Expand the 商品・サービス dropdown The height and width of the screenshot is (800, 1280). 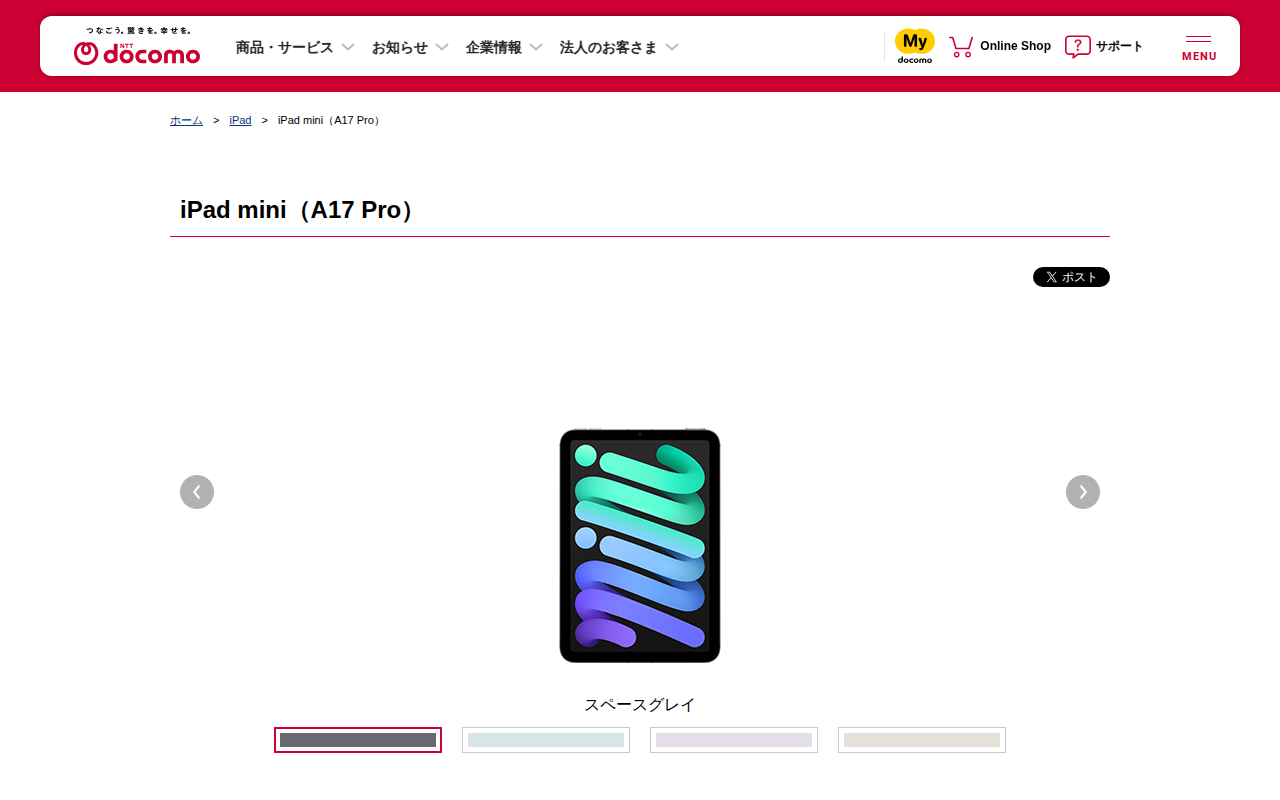(x=295, y=47)
